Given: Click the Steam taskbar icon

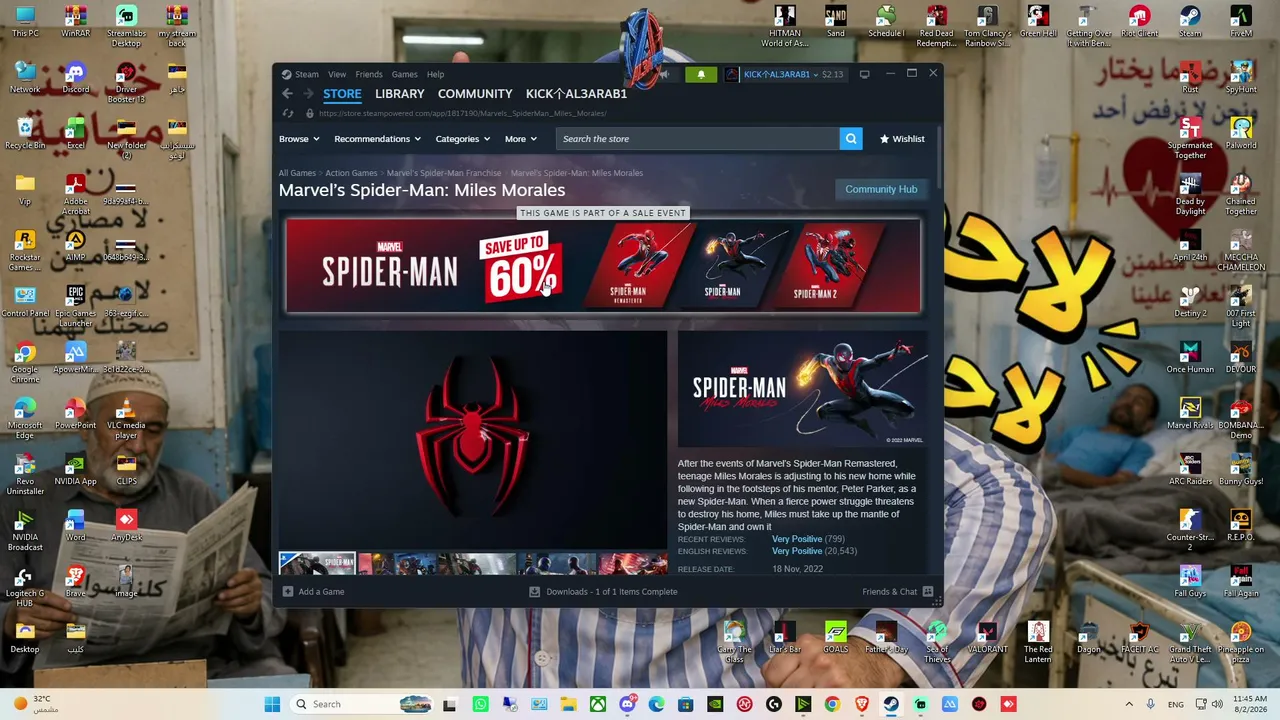Looking at the screenshot, I should click(891, 704).
